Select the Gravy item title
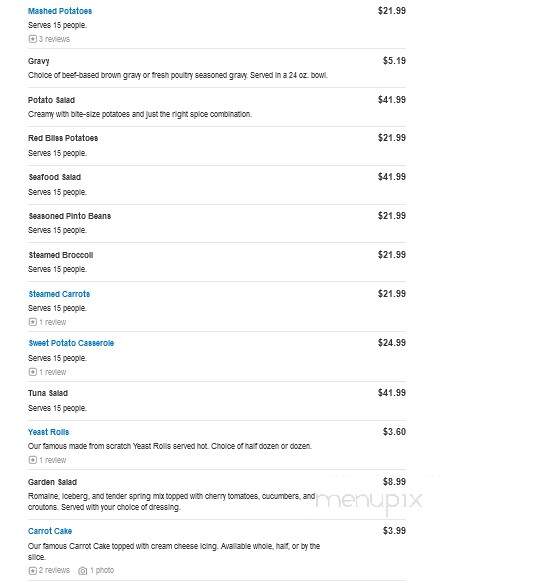Viewport: 548px width, 583px height. click(39, 61)
